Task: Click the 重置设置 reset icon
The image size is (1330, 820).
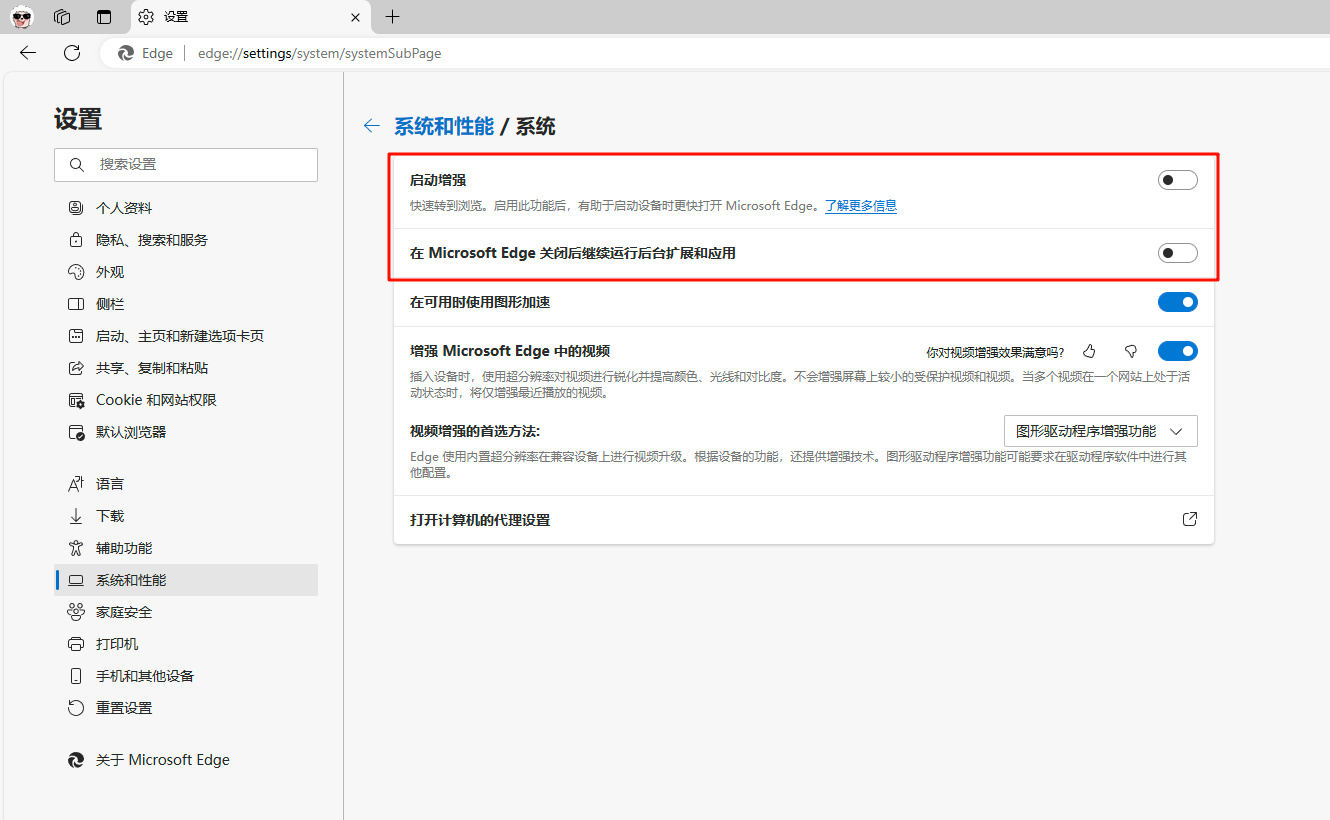Action: click(x=76, y=708)
